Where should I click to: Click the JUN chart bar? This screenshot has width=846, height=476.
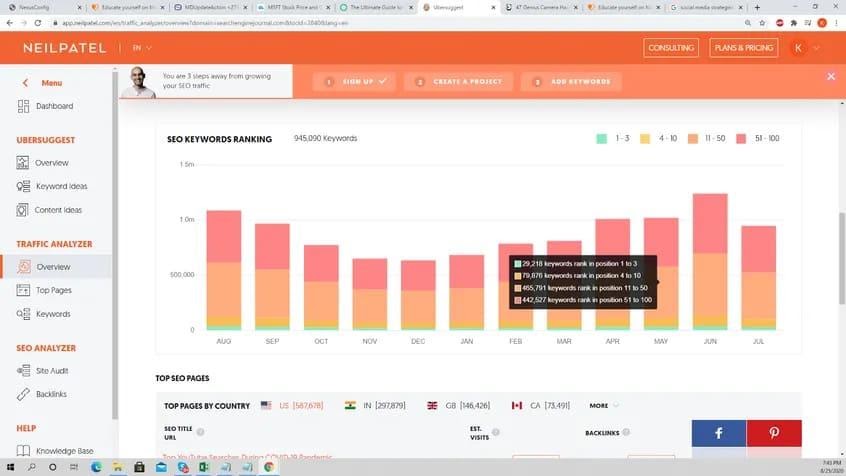point(710,261)
